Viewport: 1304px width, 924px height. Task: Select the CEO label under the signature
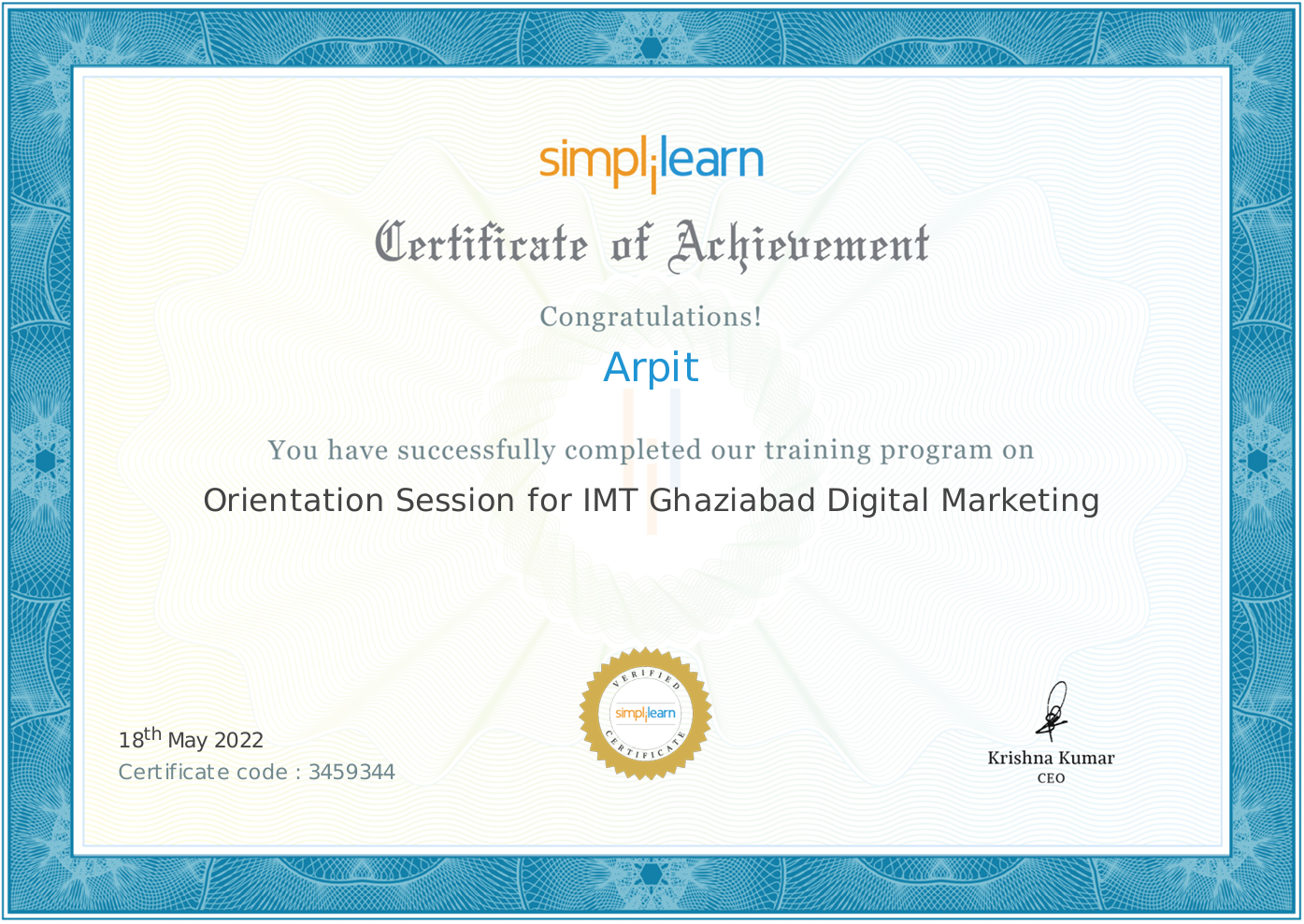1051,776
